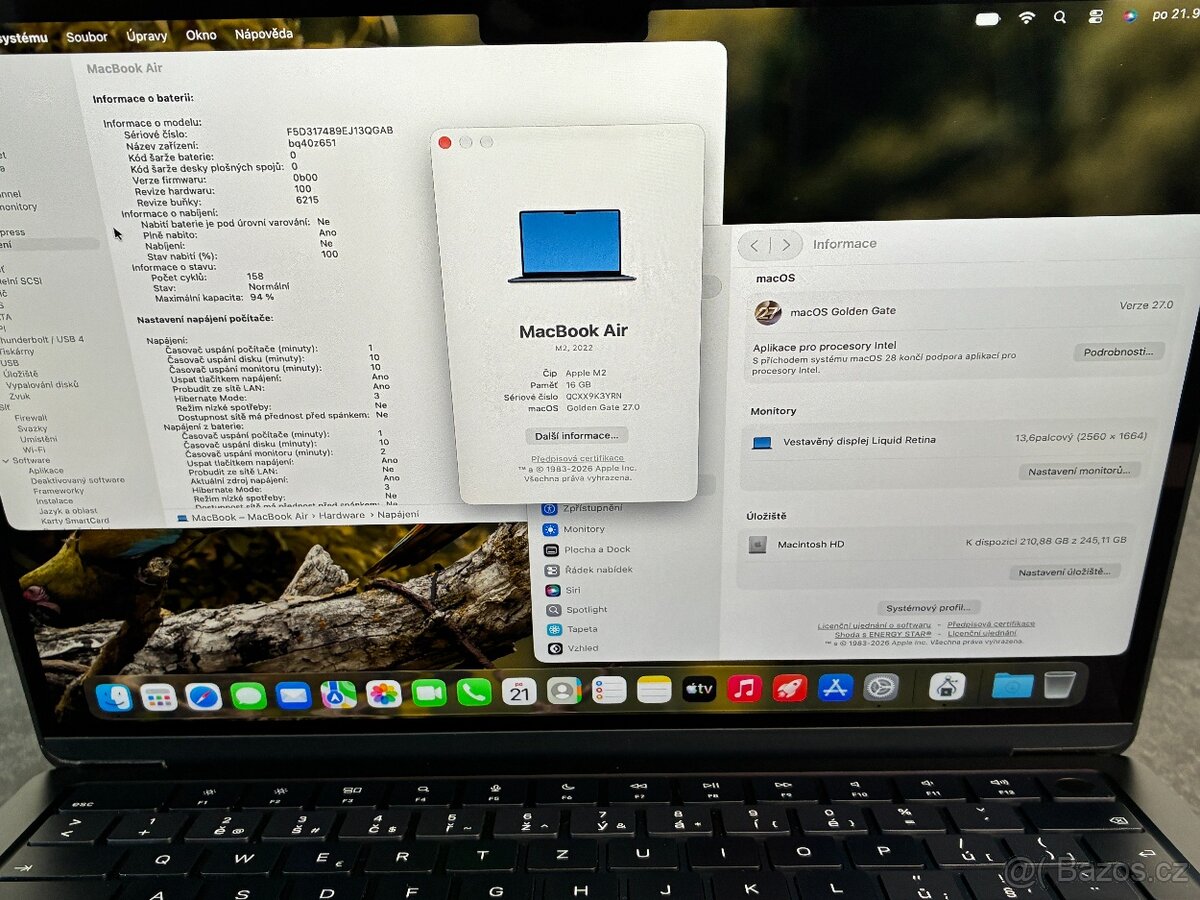Image resolution: width=1200 pixels, height=900 pixels.
Task: Open Photos app in Dock
Action: point(384,693)
